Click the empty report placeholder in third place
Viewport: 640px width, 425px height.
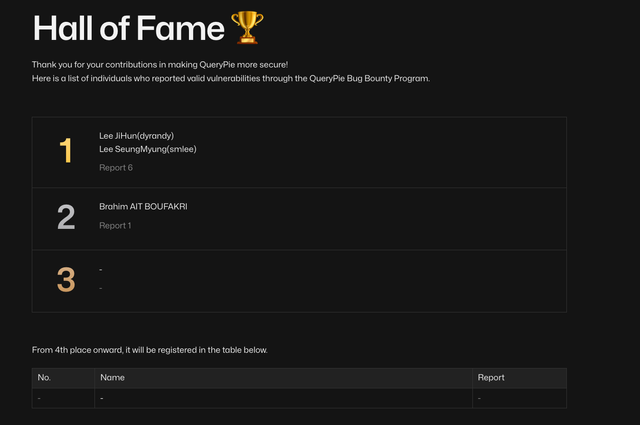click(x=101, y=288)
